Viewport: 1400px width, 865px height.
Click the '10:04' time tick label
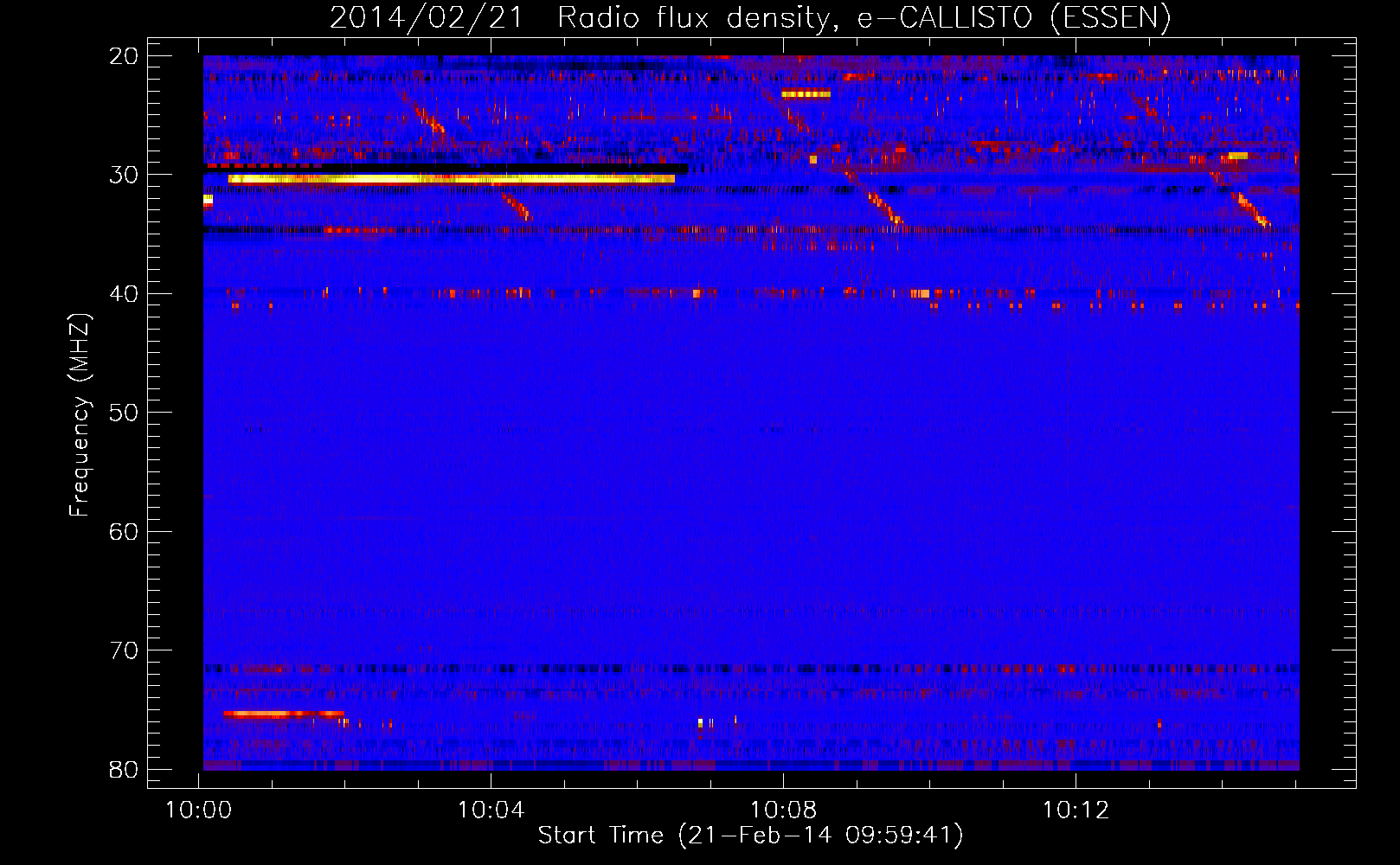(x=491, y=811)
